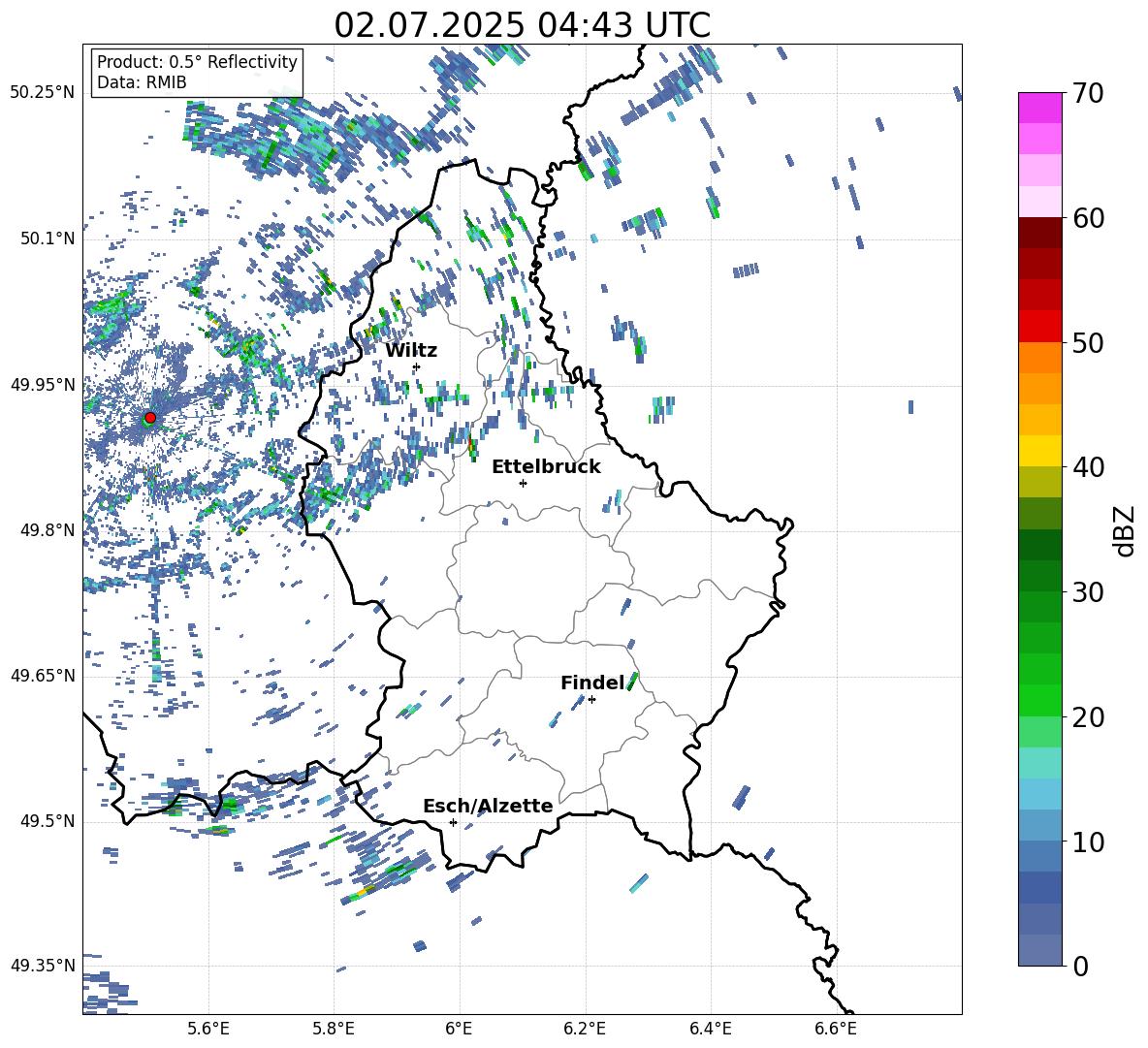Click the colorbar tick label 70
This screenshot has height=1048, width=1148.
pos(1088,93)
